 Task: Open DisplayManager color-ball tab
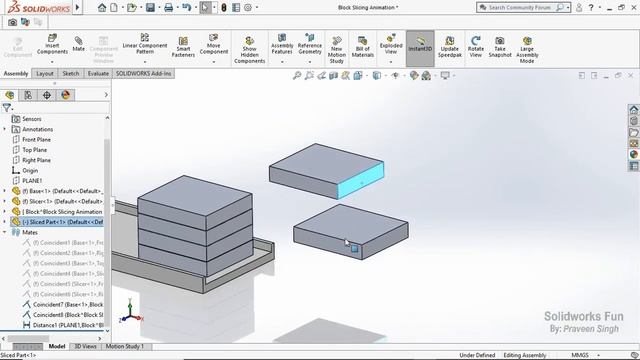(x=66, y=95)
